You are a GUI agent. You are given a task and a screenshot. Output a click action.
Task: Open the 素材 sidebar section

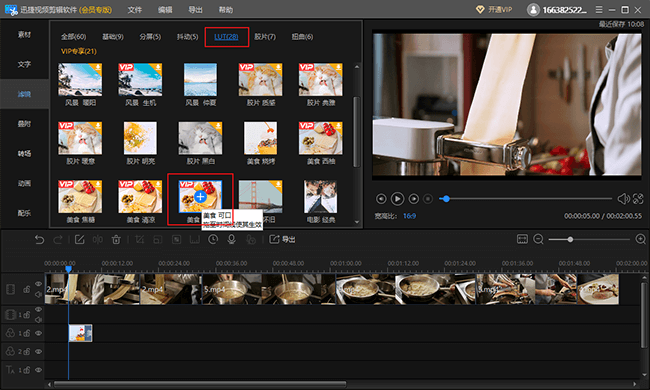(24, 34)
